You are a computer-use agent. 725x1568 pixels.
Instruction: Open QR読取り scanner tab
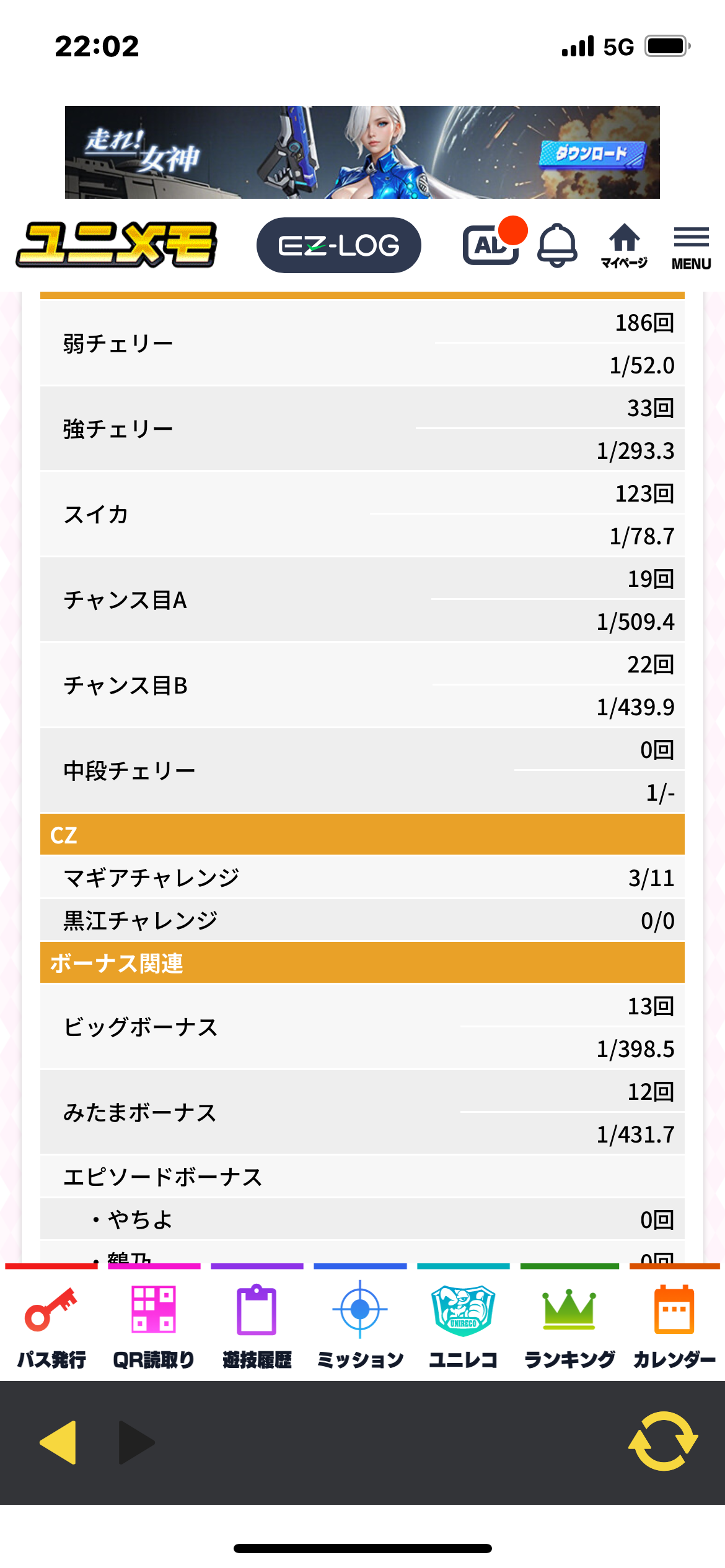154,1325
